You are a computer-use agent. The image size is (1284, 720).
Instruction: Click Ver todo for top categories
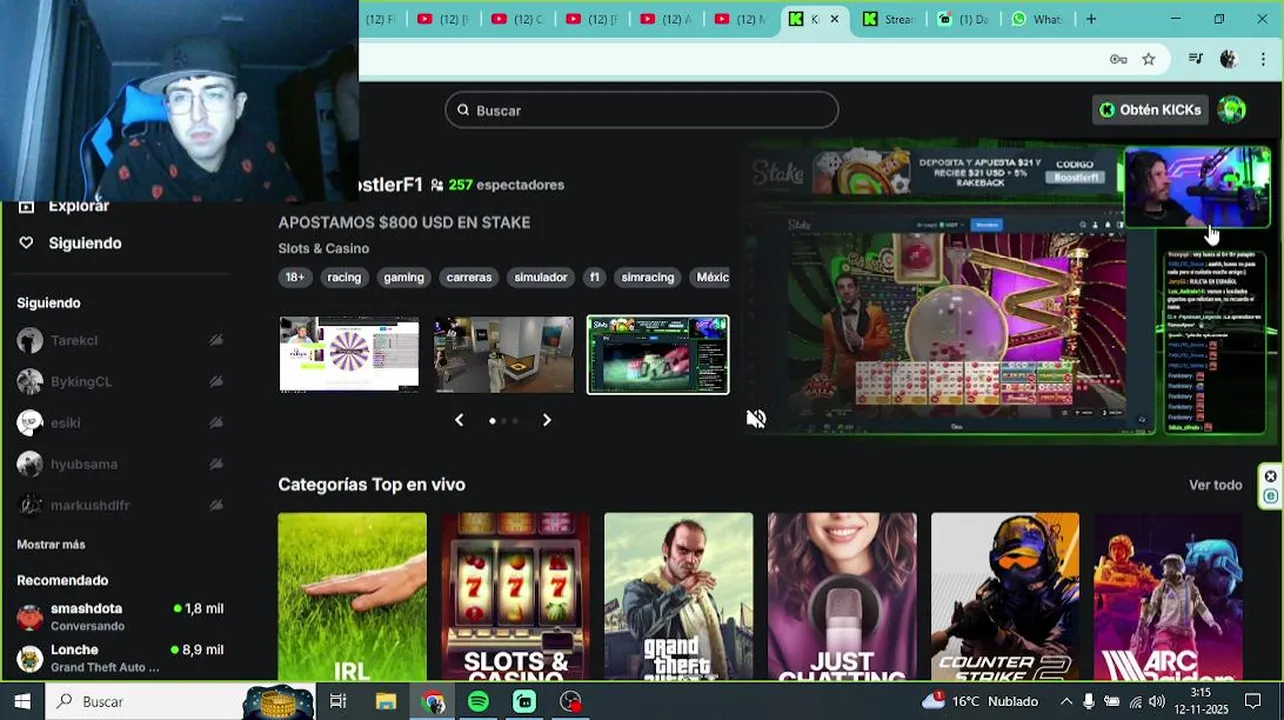[x=1215, y=485]
